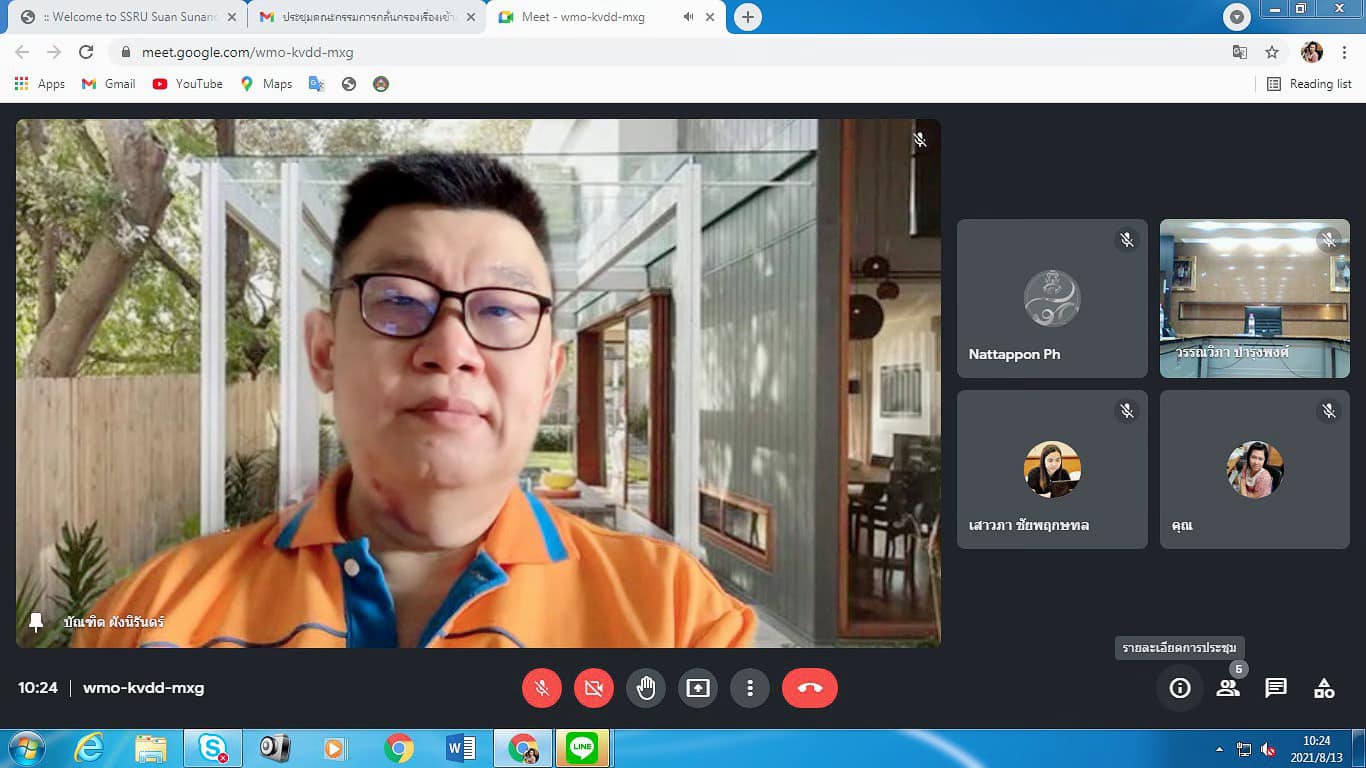Open more options three-dot menu

(x=750, y=688)
